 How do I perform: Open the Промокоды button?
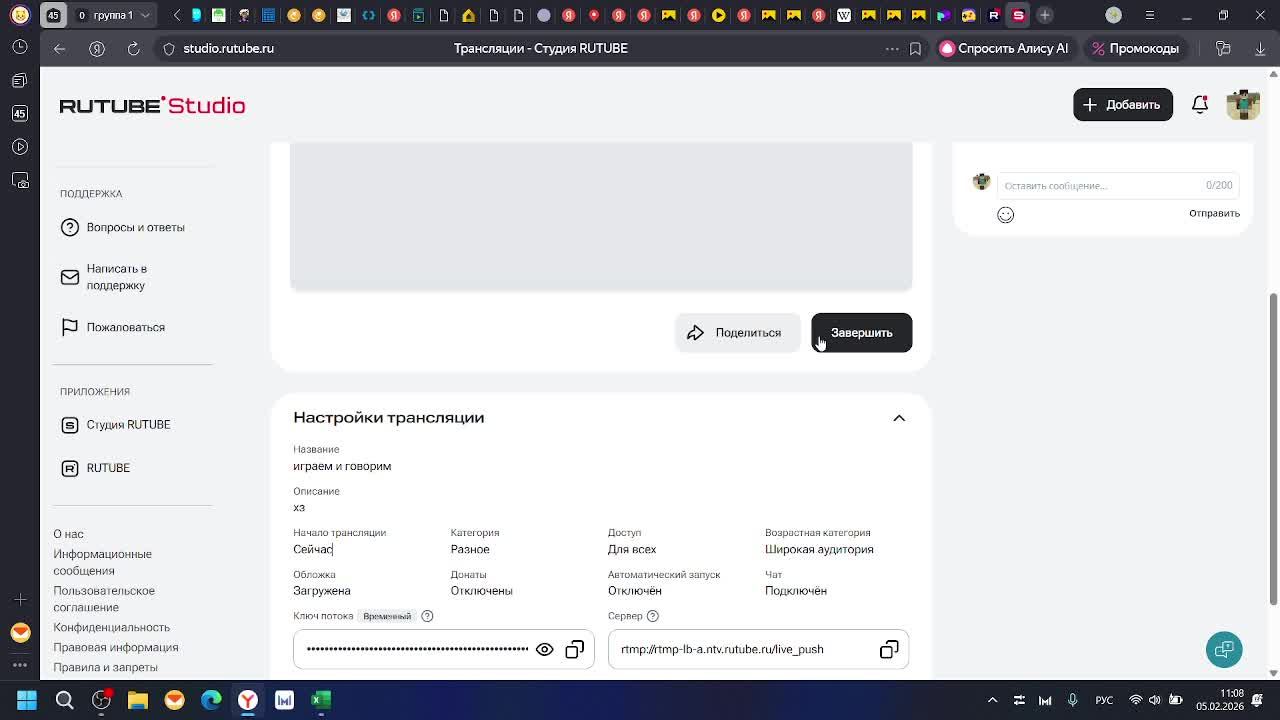(x=1135, y=48)
